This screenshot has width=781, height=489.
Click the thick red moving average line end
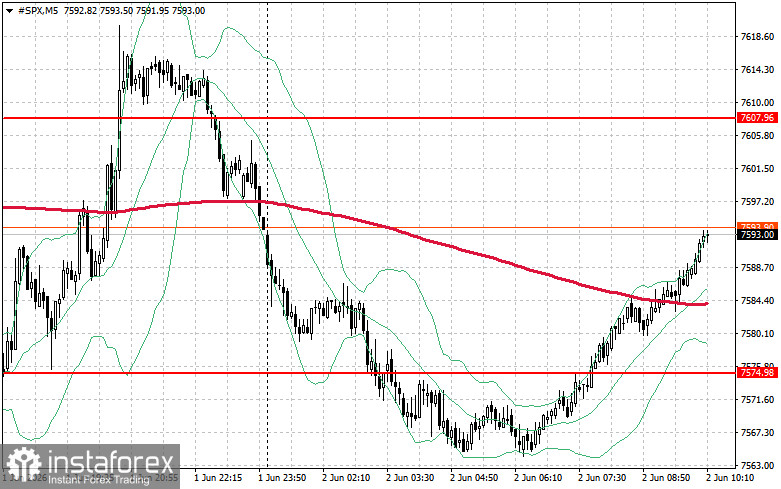[x=706, y=304]
